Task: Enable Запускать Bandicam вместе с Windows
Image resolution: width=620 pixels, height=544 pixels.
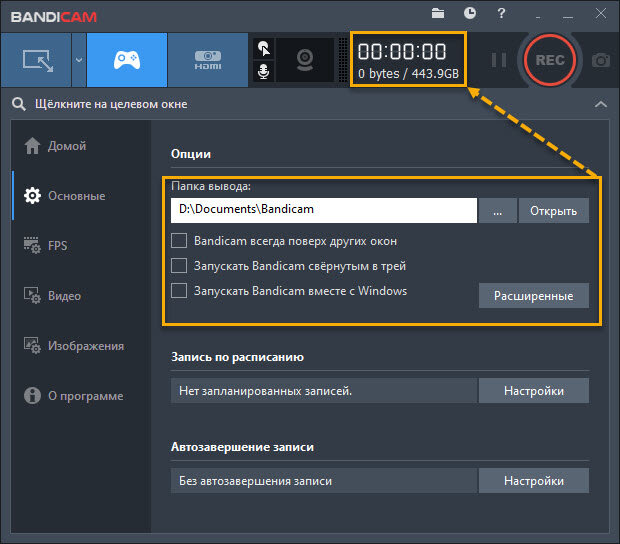Action: coord(179,291)
